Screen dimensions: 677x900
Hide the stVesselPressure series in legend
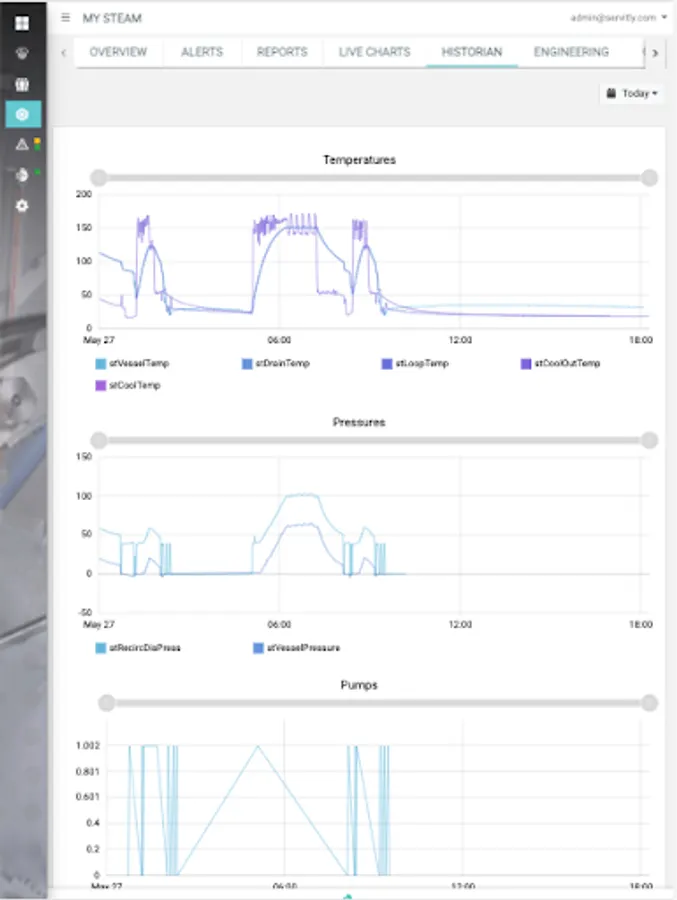pos(297,647)
